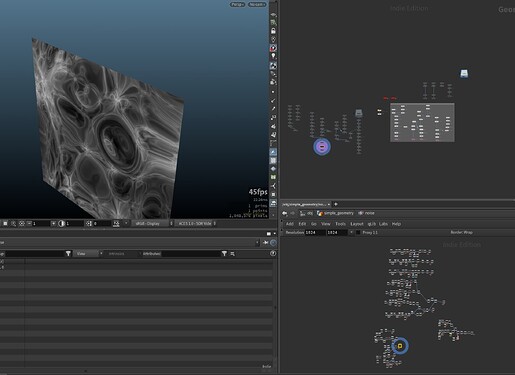515x375 pixels.
Task: Select the blue-ringed node in lower network
Action: click(x=400, y=346)
